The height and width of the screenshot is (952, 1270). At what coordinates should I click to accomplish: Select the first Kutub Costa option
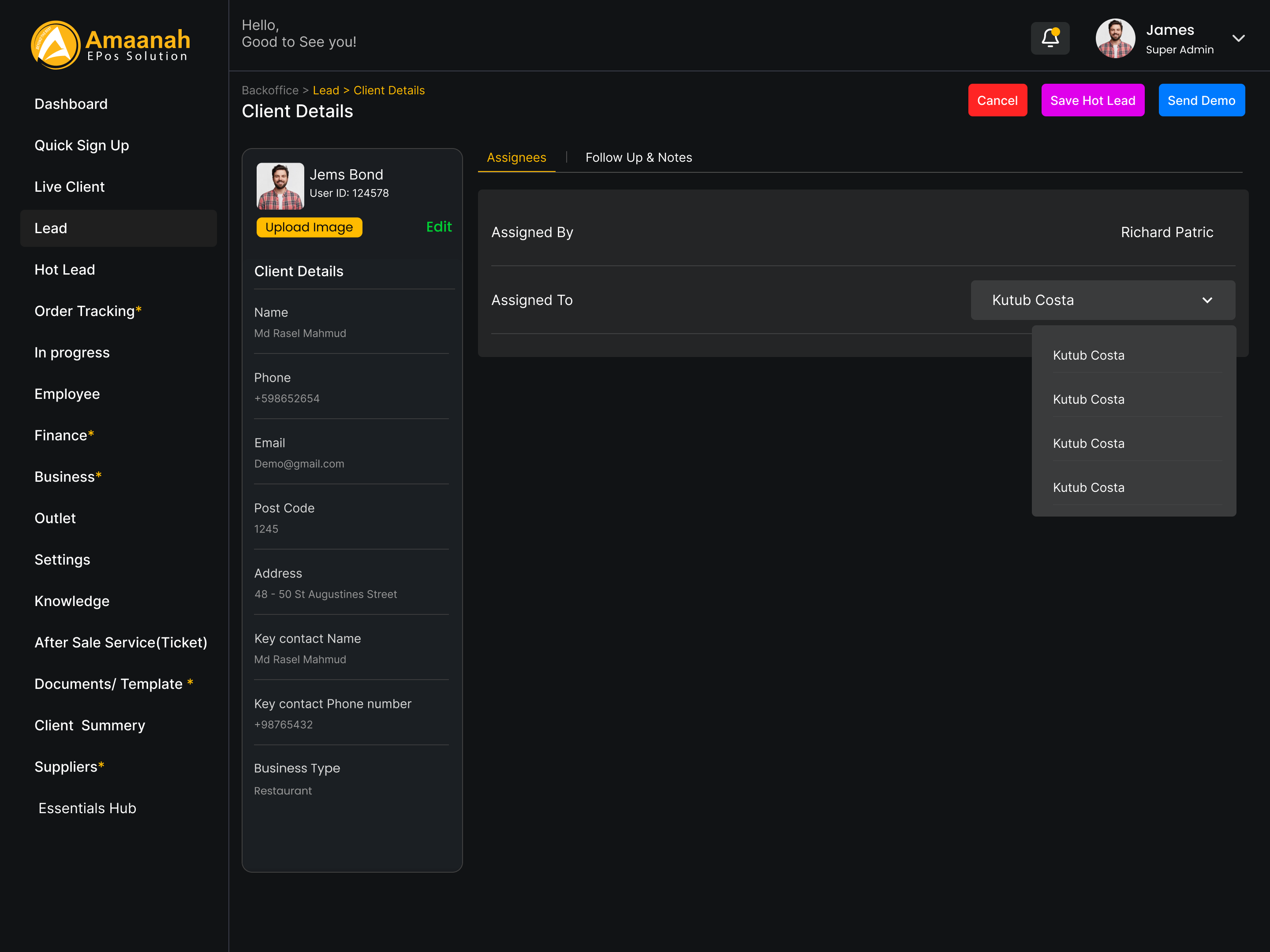(1088, 355)
